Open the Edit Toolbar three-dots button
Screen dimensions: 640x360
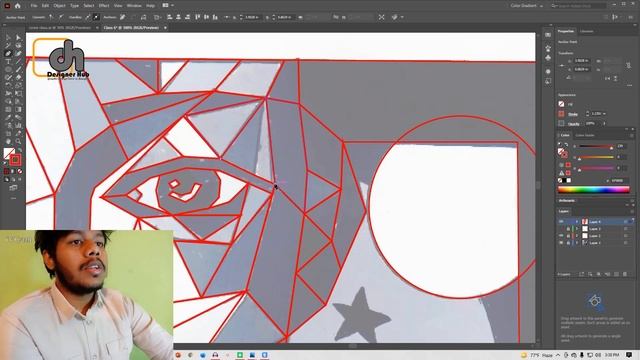click(13, 198)
